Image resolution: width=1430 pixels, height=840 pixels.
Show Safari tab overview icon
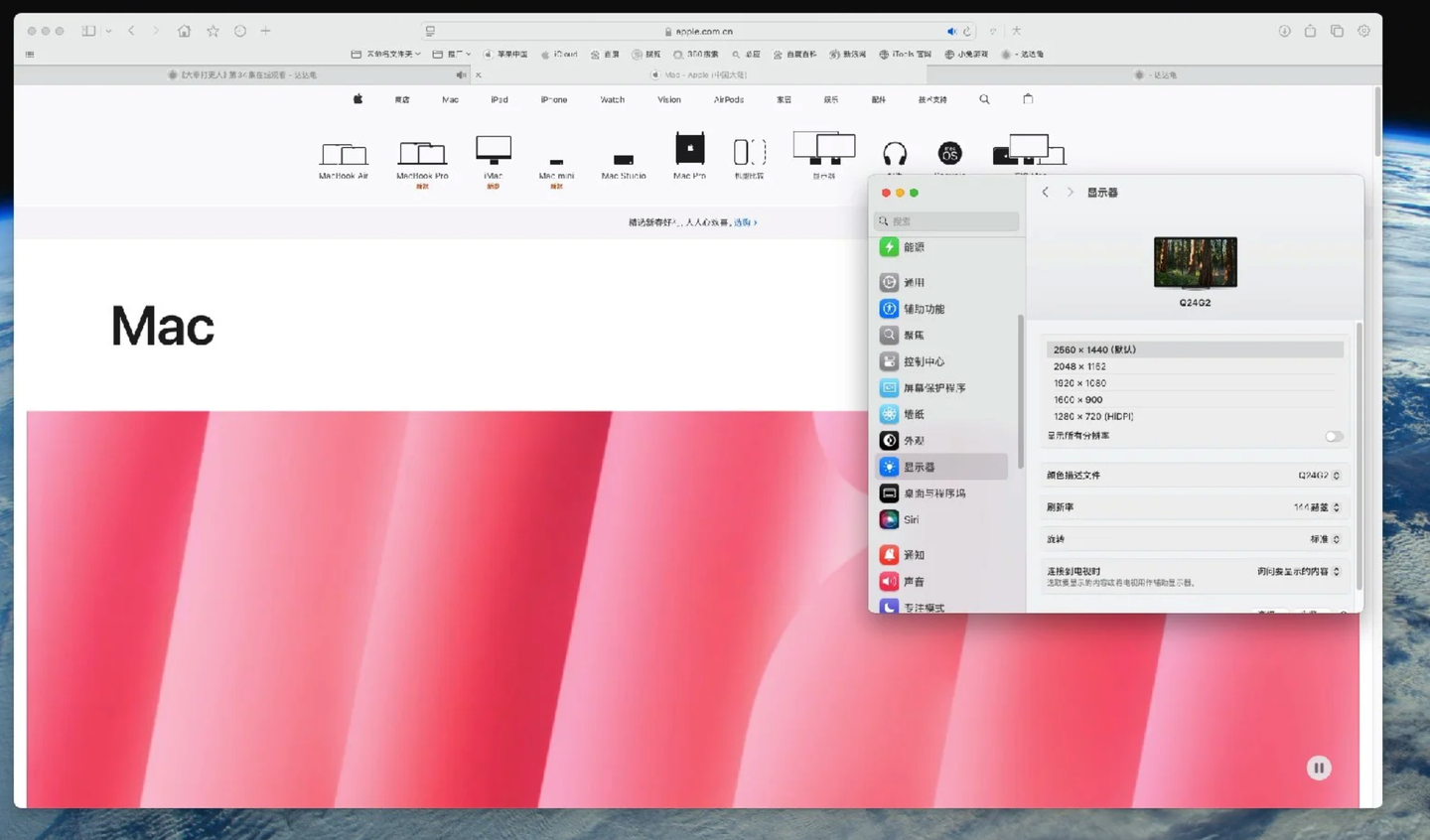(1337, 31)
